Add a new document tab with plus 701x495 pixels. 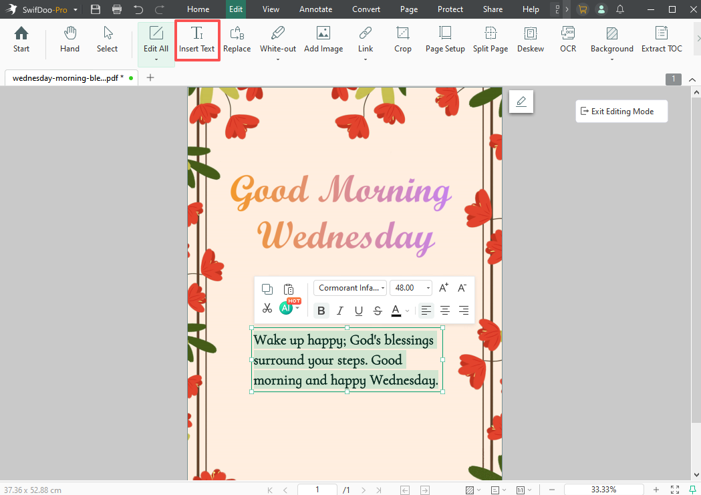(x=150, y=77)
